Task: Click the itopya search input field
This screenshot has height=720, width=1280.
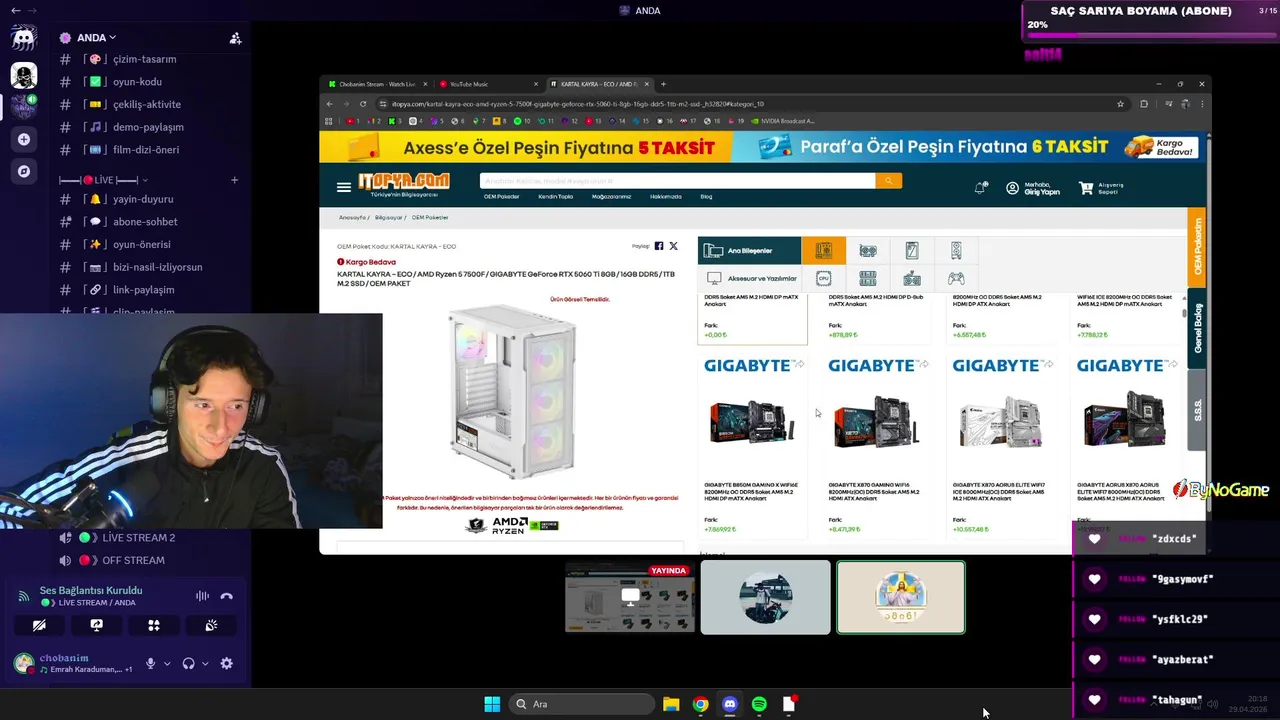Action: 677,181
